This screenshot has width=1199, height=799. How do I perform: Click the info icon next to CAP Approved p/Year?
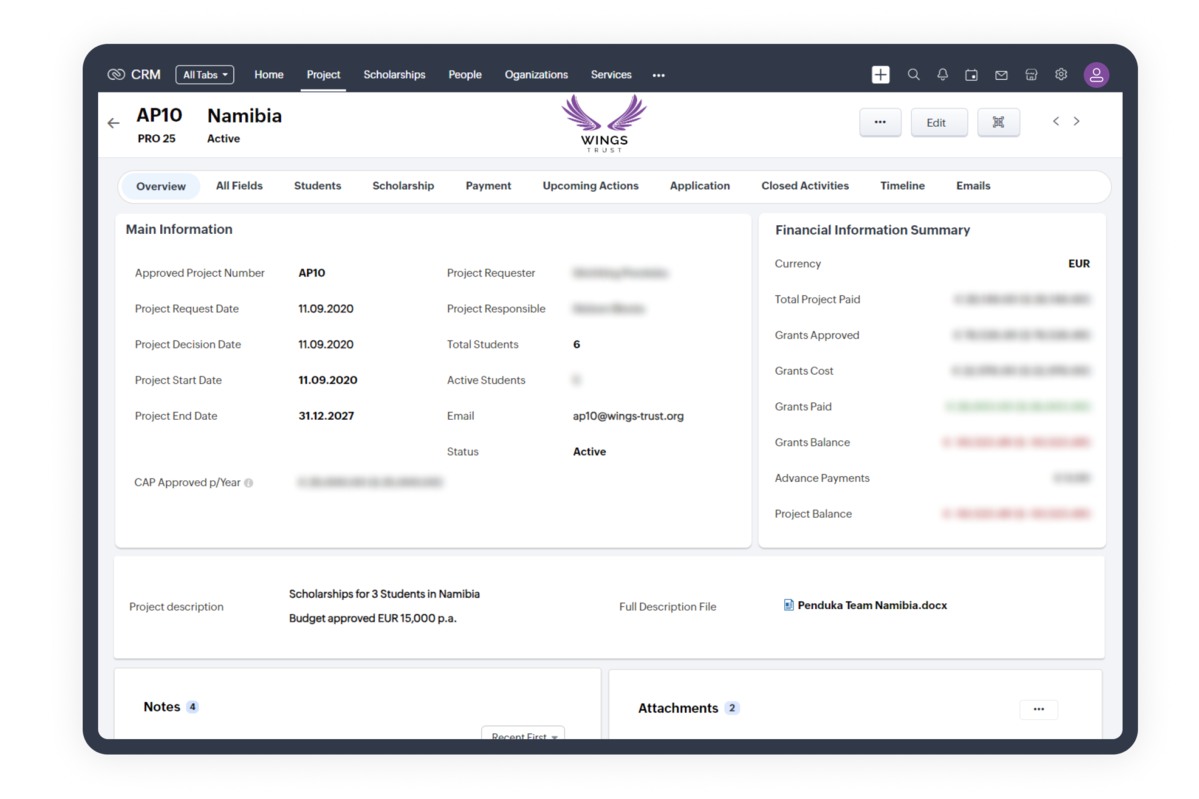point(249,483)
